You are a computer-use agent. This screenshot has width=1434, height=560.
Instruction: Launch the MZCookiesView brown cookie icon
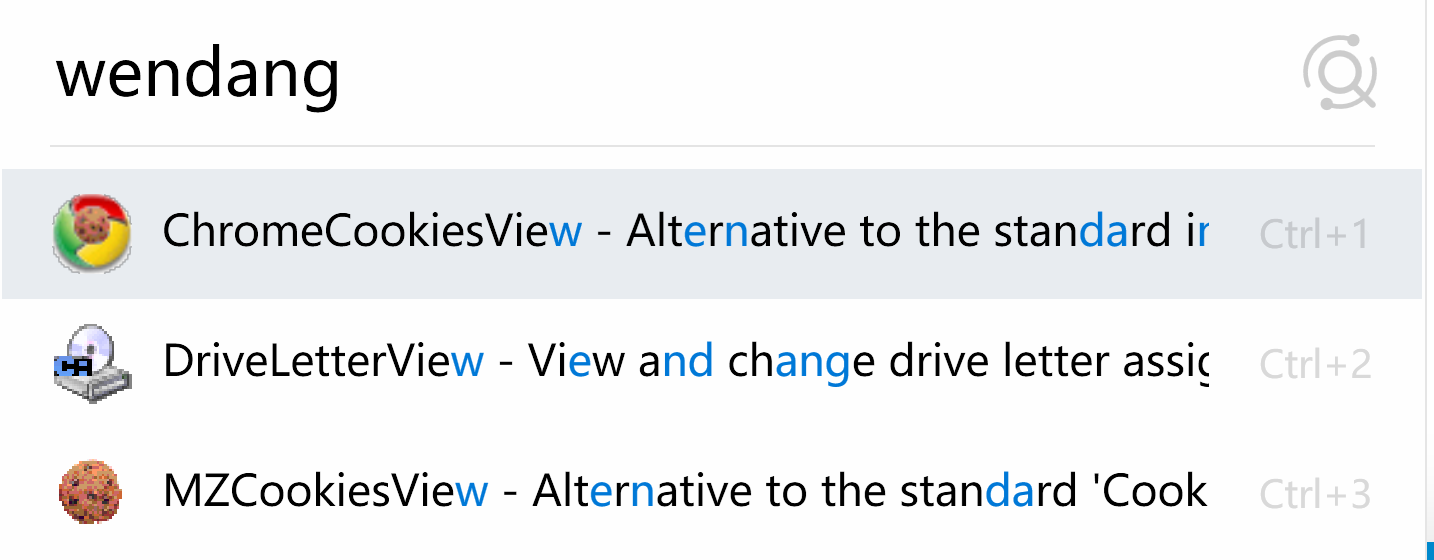pos(91,493)
